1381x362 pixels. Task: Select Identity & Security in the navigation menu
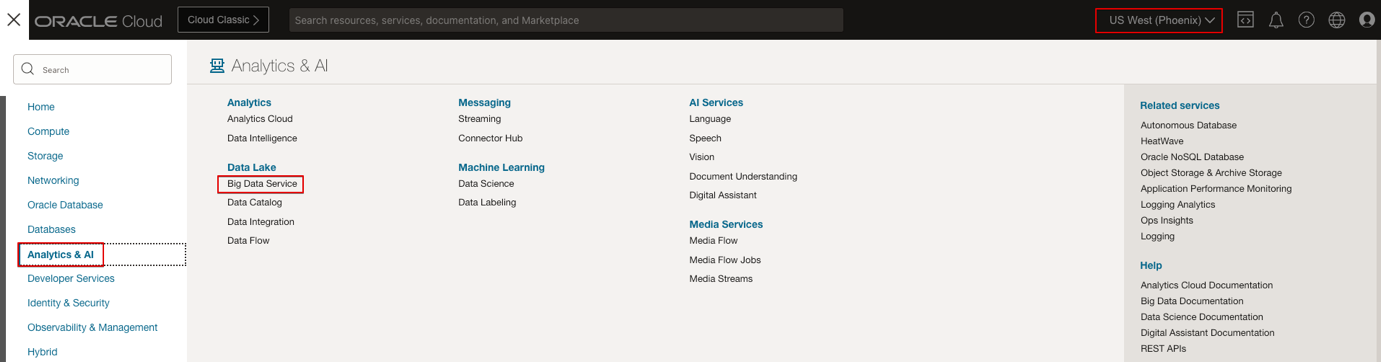point(68,303)
